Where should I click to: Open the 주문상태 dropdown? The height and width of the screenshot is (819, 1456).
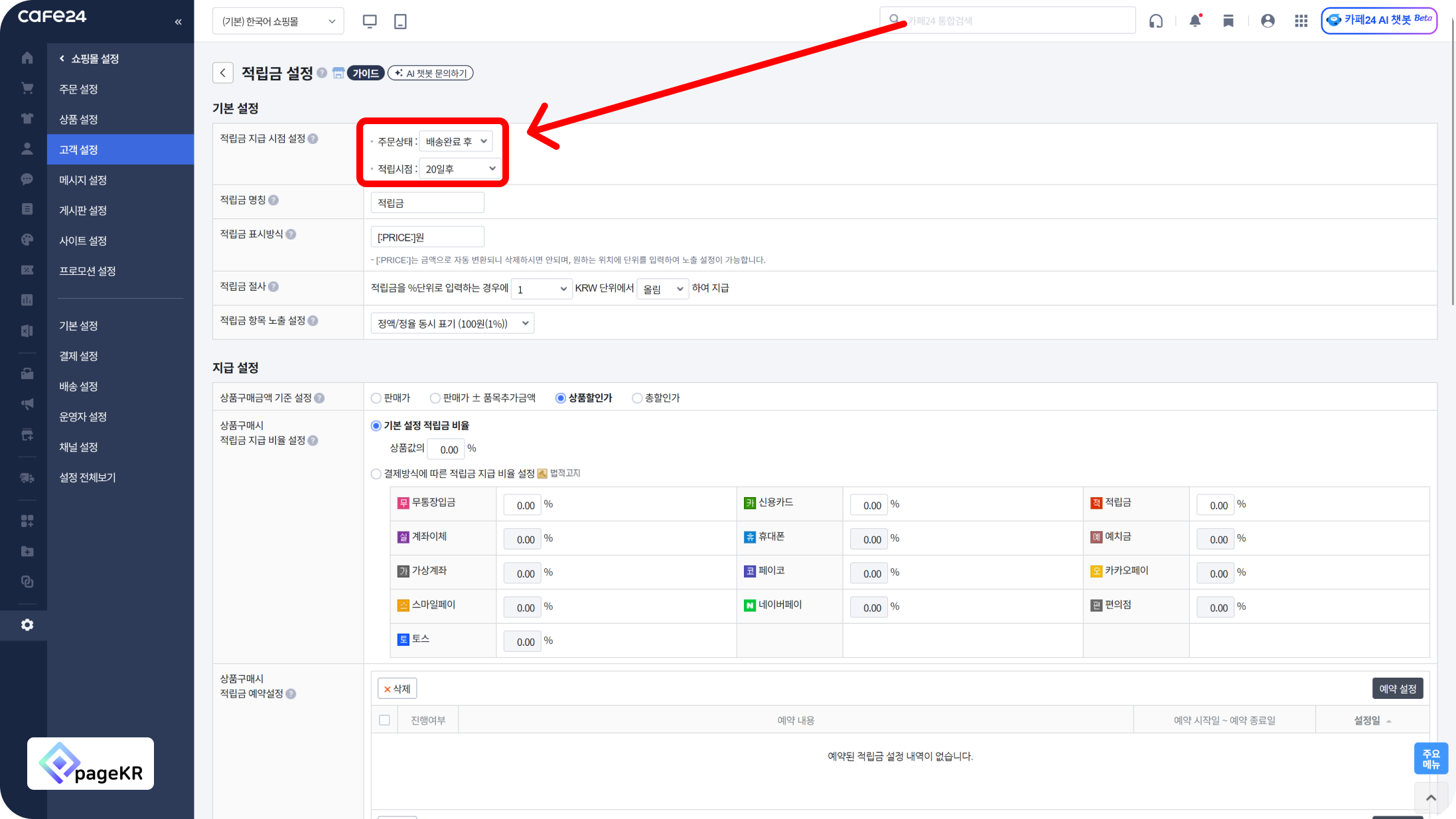coord(456,141)
